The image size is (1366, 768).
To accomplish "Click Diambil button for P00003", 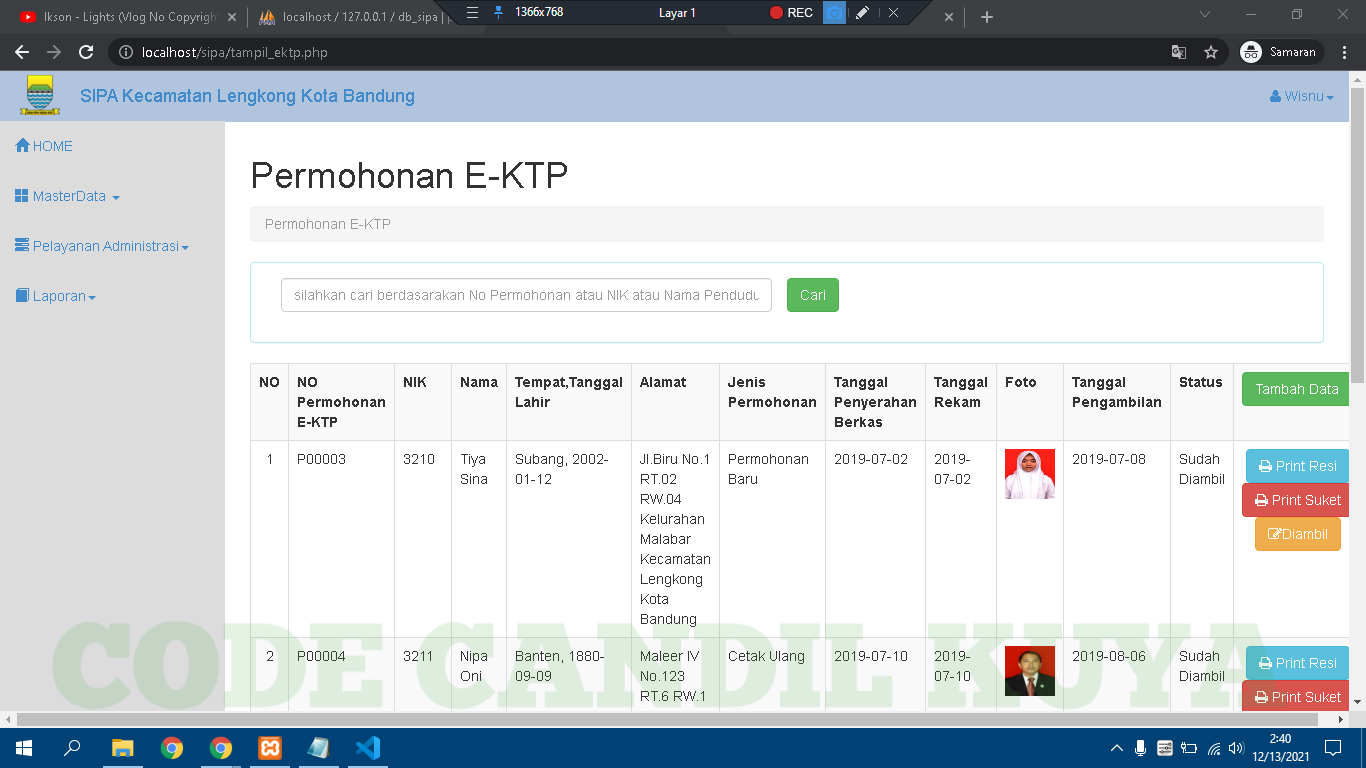I will [1298, 534].
